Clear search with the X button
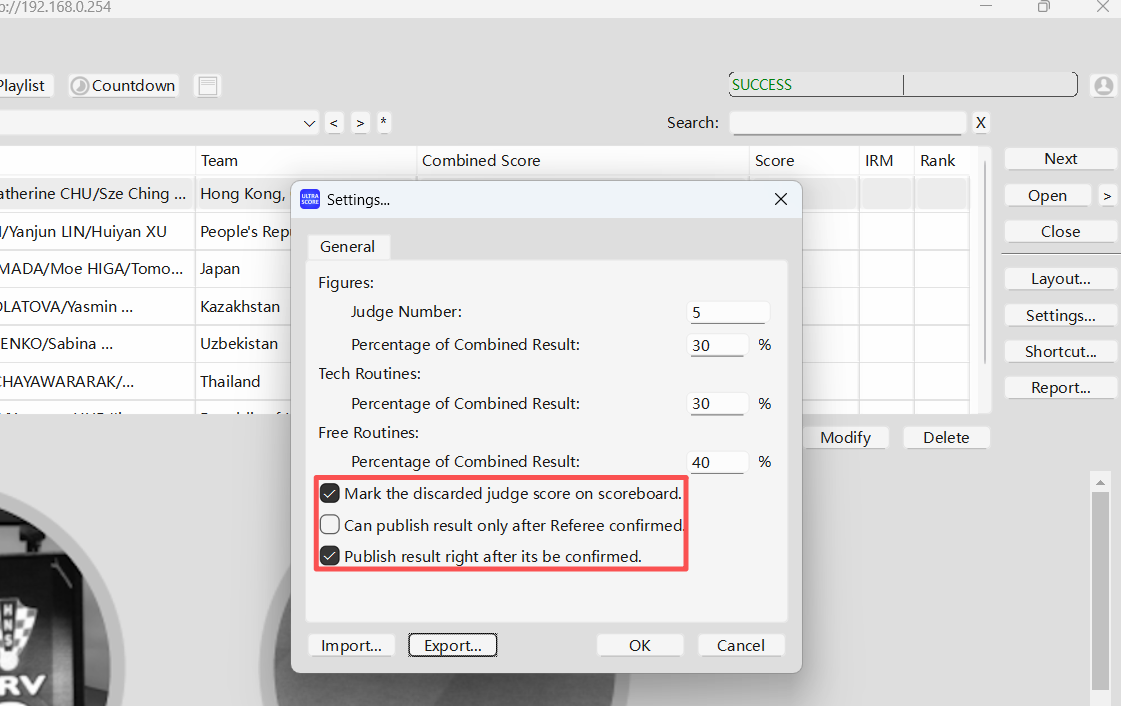This screenshot has width=1121, height=706. point(981,123)
